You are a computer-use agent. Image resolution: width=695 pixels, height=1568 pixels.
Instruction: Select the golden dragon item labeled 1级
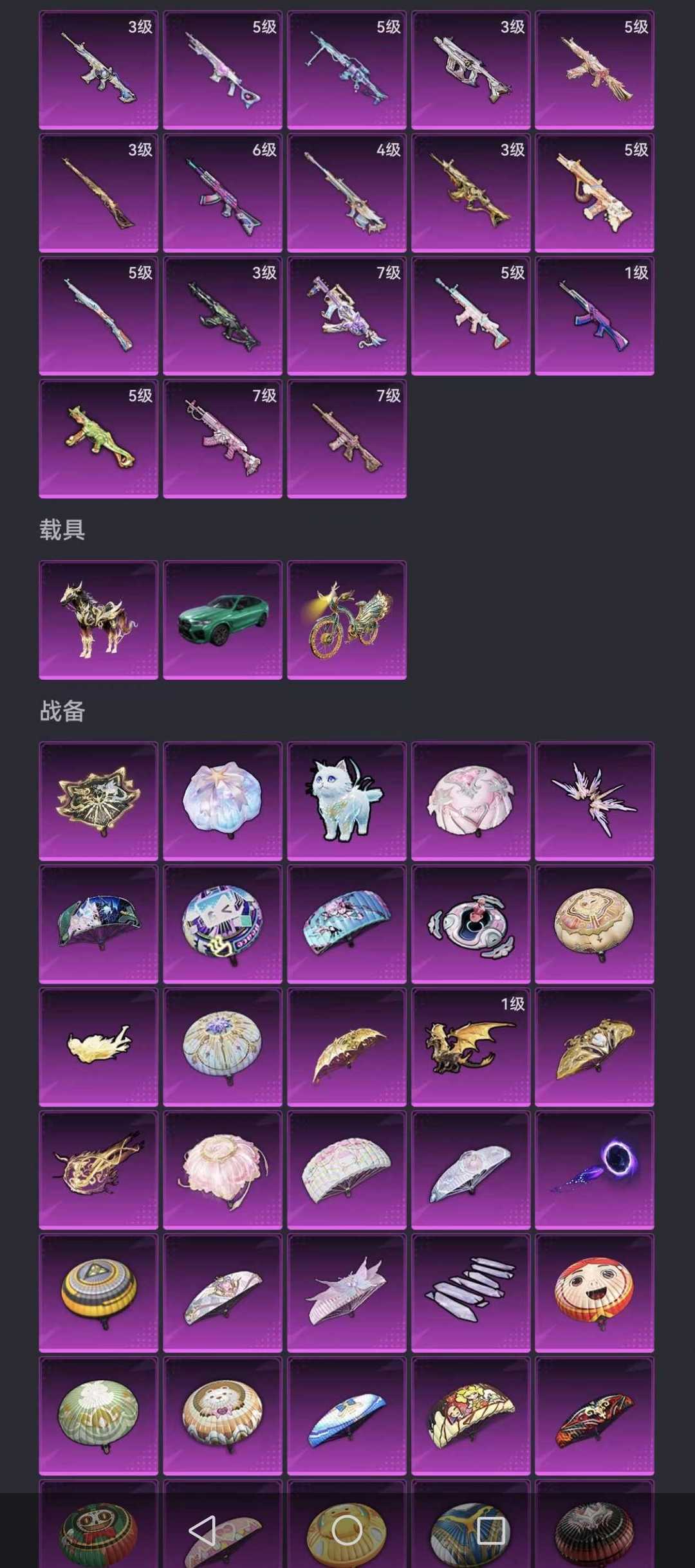pos(471,1048)
